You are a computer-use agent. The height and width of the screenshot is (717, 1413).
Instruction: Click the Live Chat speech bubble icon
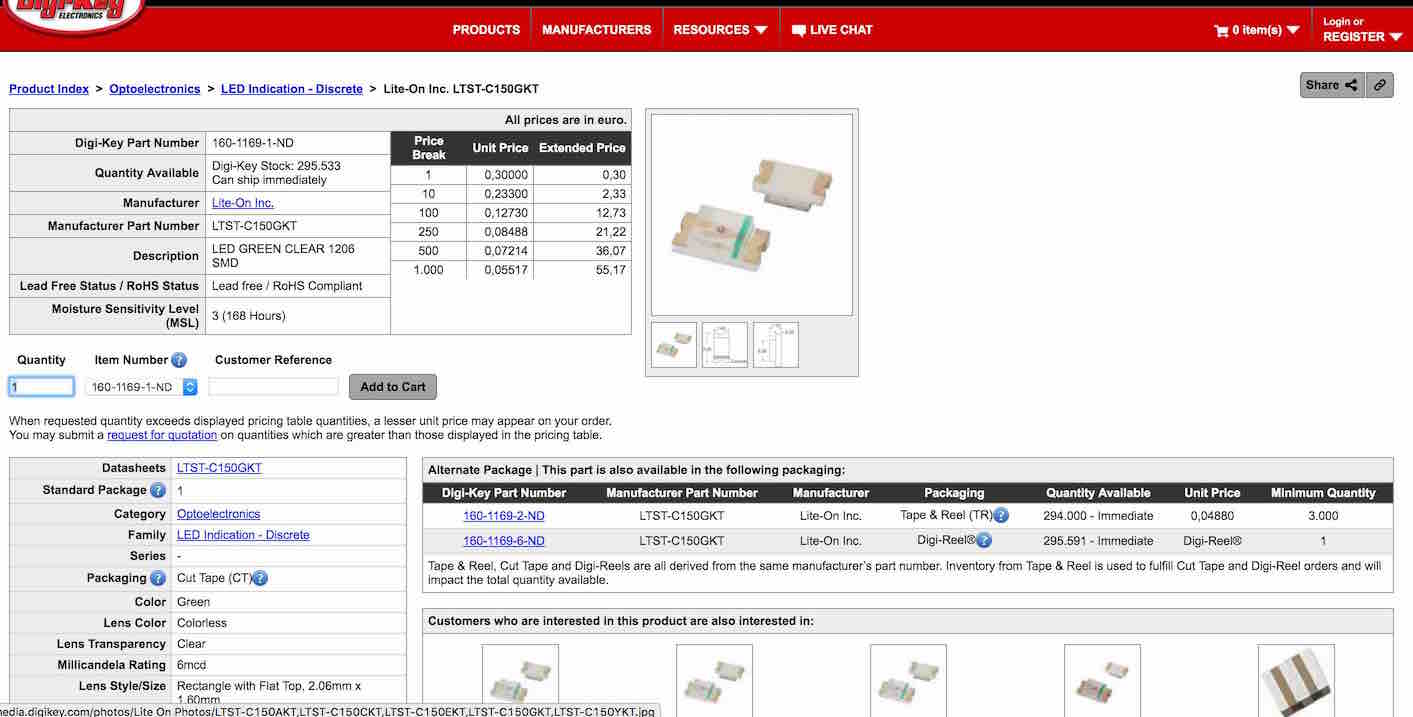798,31
